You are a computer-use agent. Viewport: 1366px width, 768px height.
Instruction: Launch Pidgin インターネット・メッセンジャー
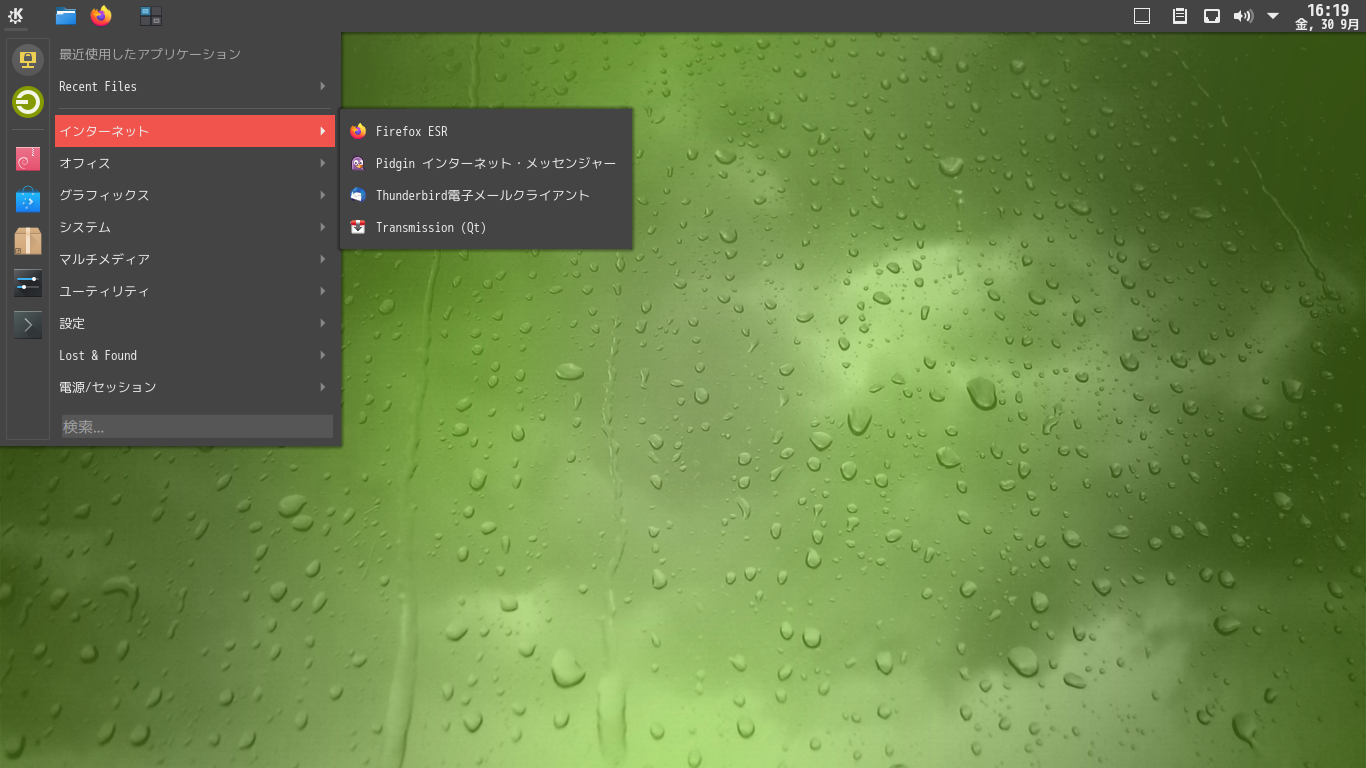tap(486, 163)
